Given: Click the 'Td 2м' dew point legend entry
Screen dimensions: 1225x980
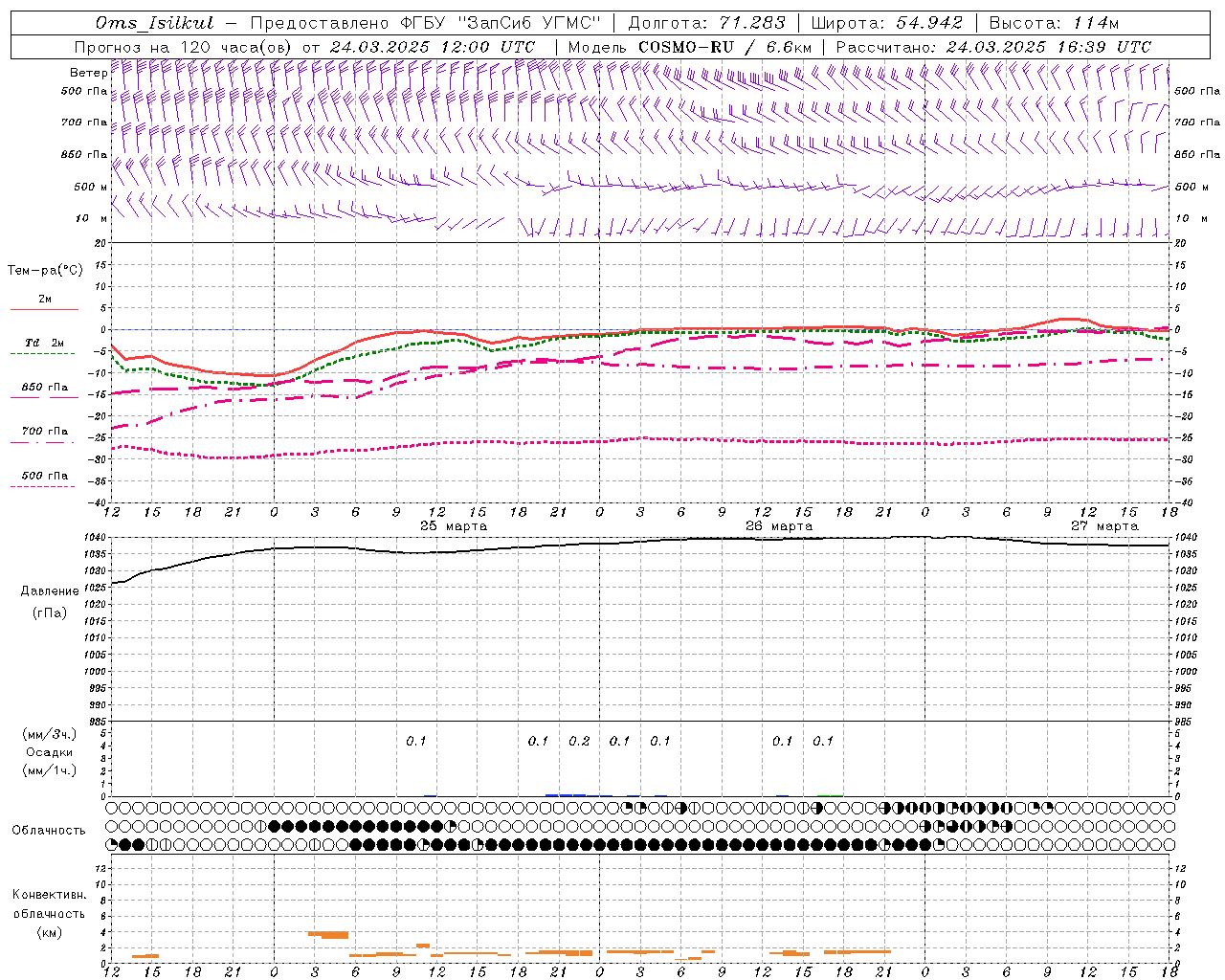Looking at the screenshot, I should (x=44, y=343).
